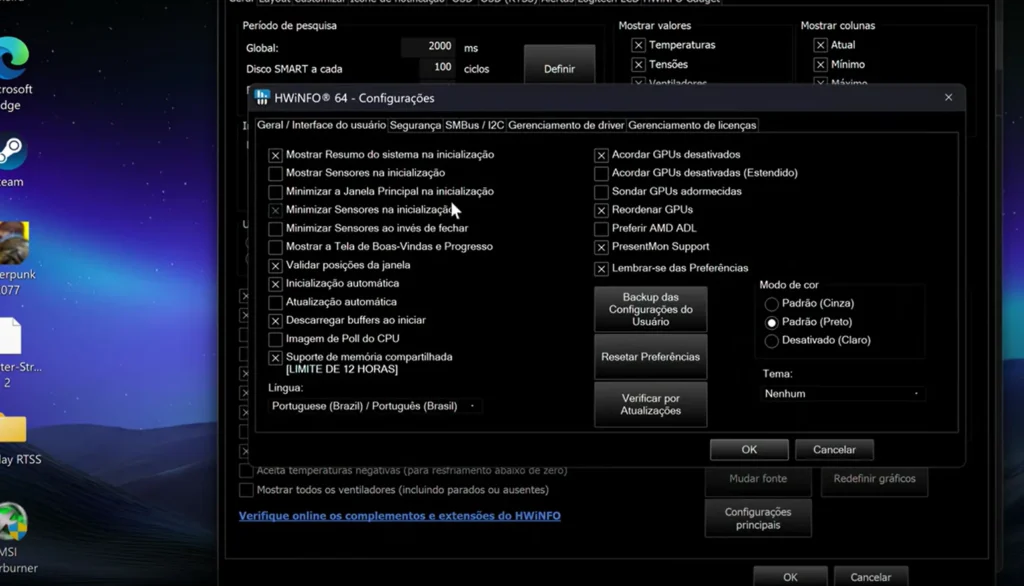The height and width of the screenshot is (586, 1024).
Task: Click Cancelar in the Configurações dialog
Action: pos(834,449)
